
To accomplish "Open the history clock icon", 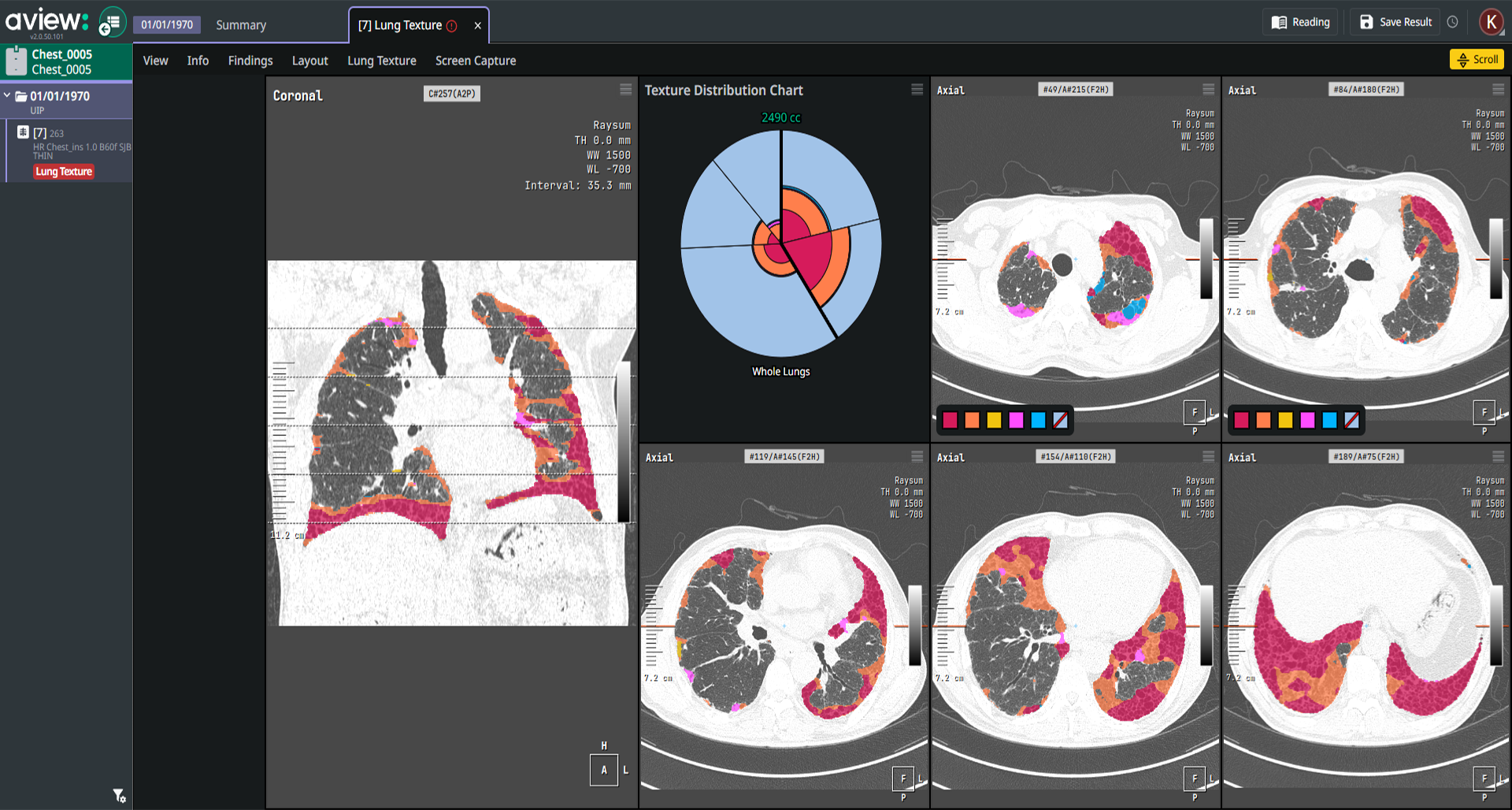I will [1453, 22].
